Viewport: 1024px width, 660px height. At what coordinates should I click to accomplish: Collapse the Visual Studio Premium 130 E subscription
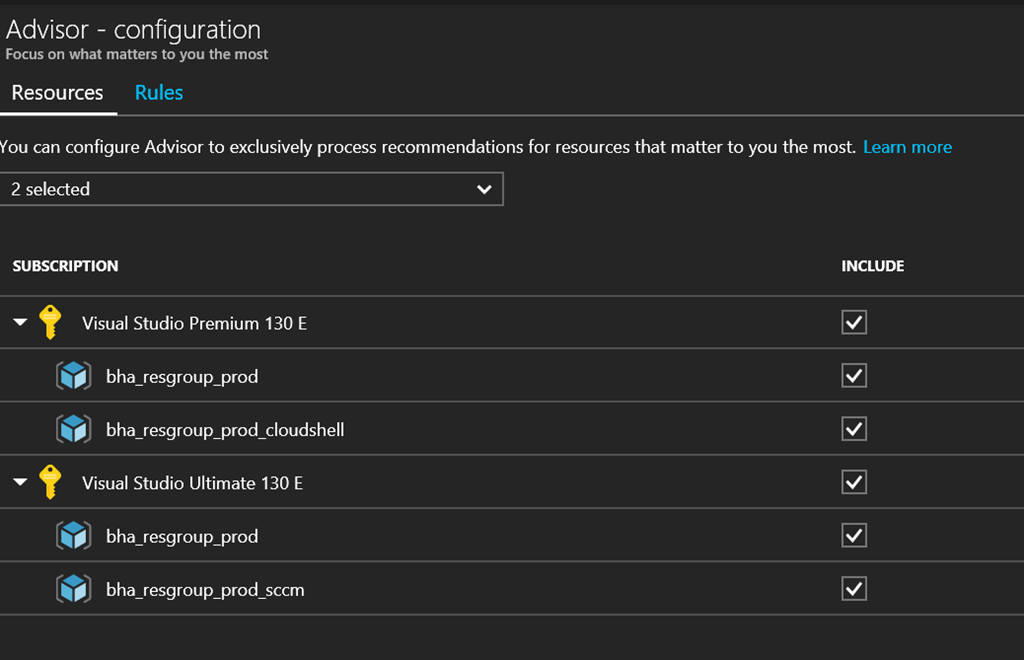(x=20, y=323)
